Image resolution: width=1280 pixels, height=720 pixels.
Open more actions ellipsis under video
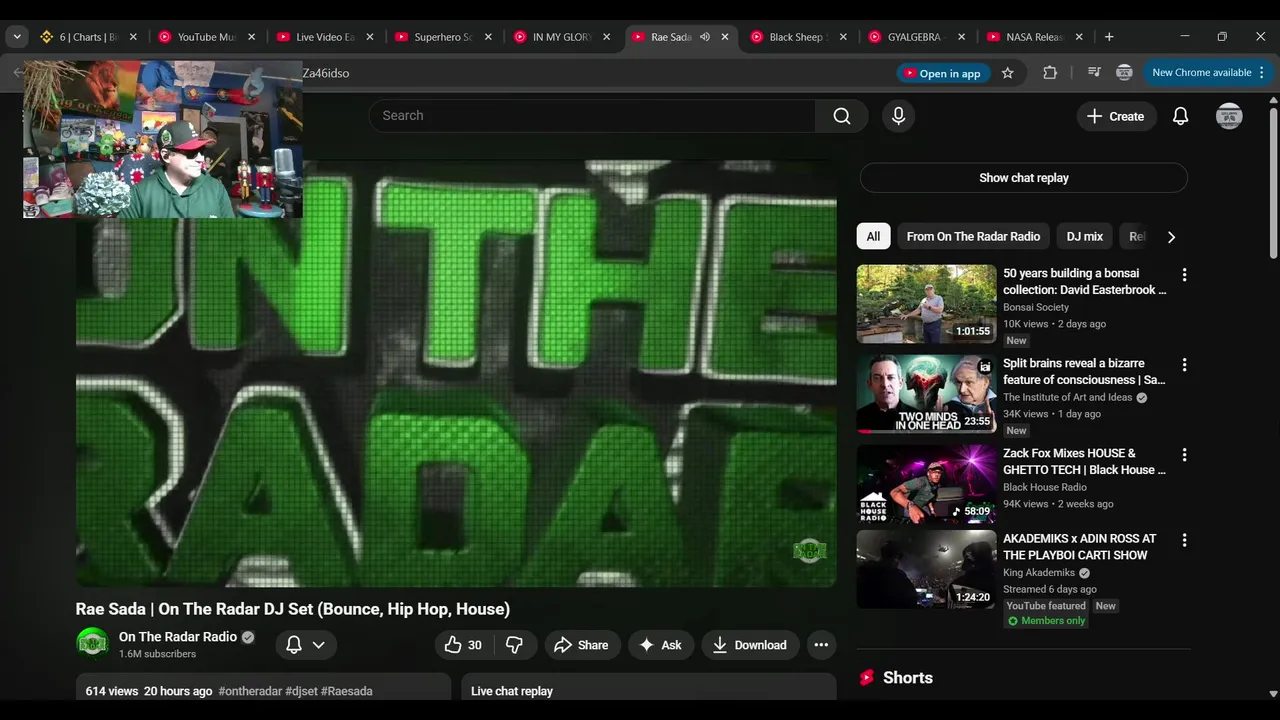click(821, 645)
